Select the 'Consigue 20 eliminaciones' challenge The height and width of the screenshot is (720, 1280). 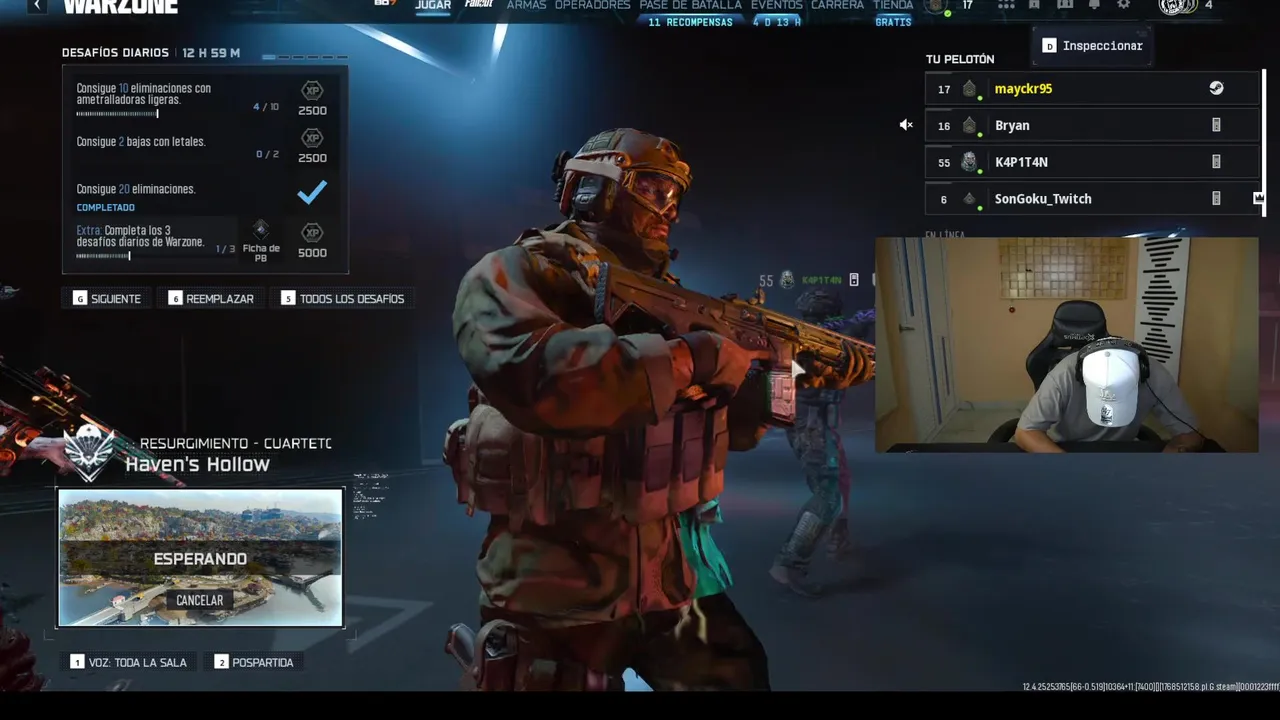pos(205,194)
